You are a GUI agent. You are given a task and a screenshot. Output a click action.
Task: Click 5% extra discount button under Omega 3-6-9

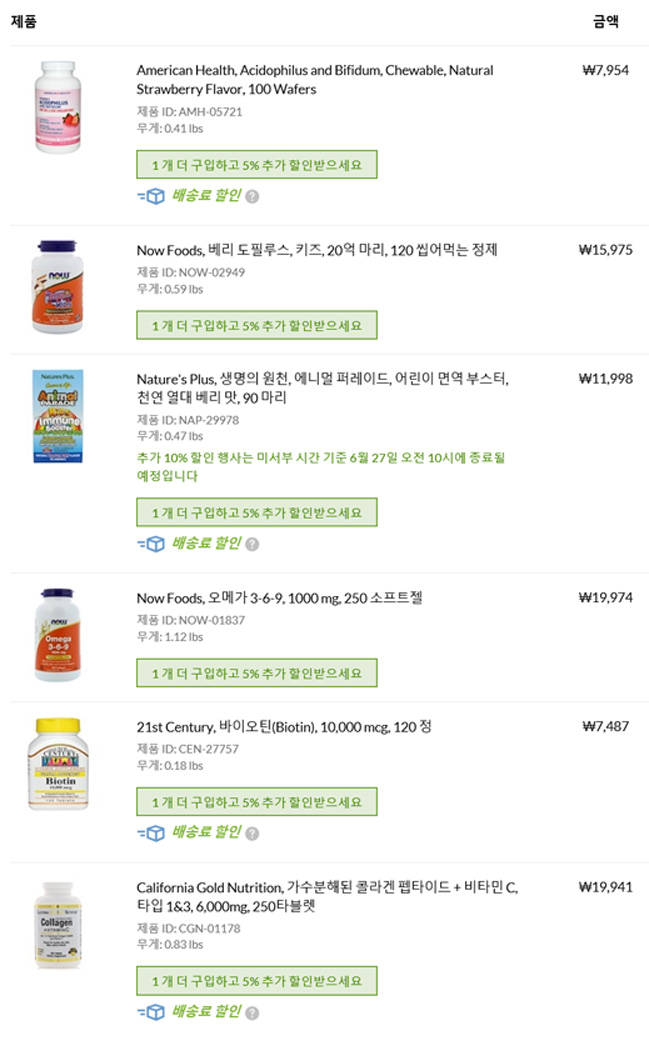pos(257,673)
